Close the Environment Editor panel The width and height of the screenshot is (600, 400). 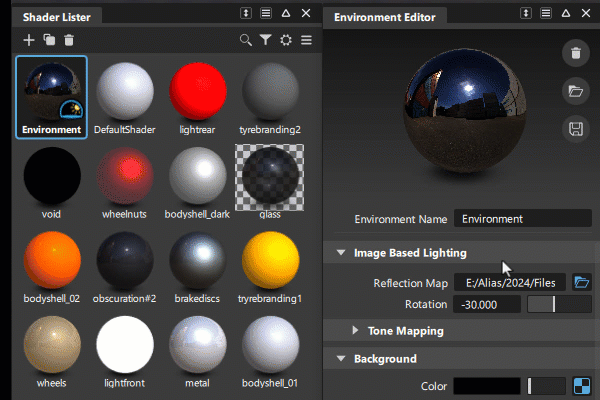586,13
